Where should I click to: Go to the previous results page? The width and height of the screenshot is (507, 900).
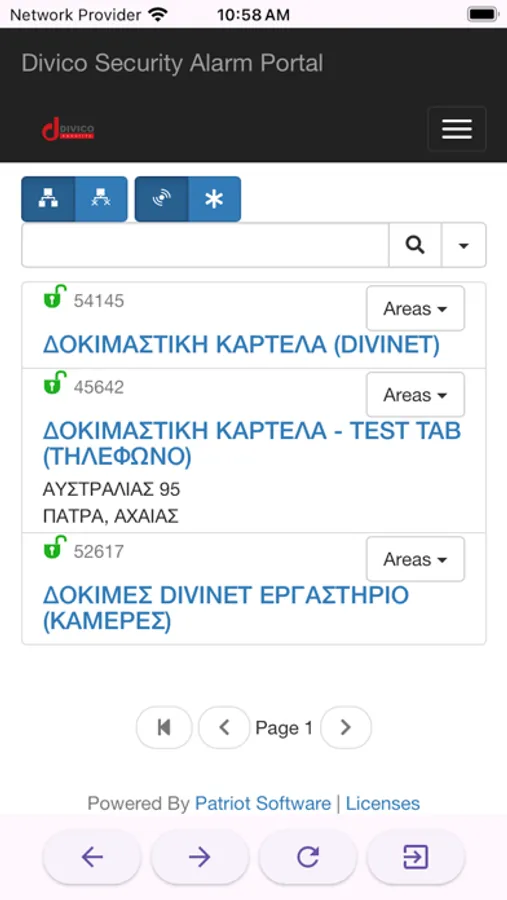click(224, 728)
